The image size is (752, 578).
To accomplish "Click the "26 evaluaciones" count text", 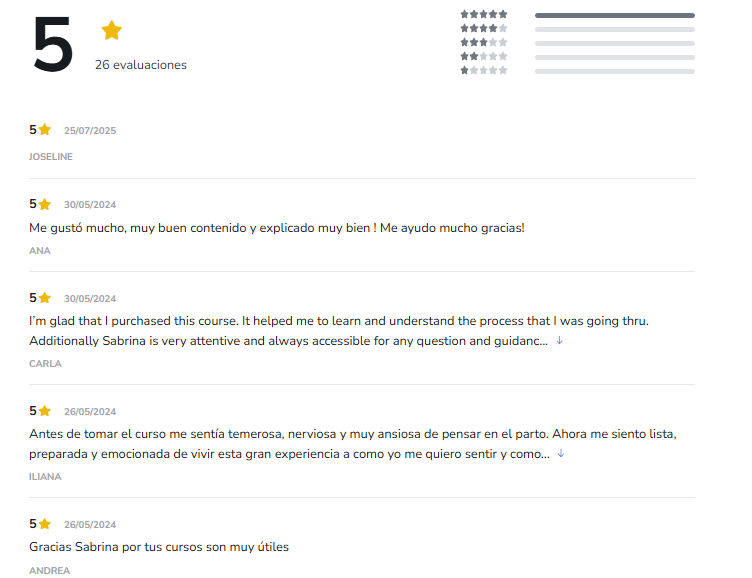I will (141, 65).
